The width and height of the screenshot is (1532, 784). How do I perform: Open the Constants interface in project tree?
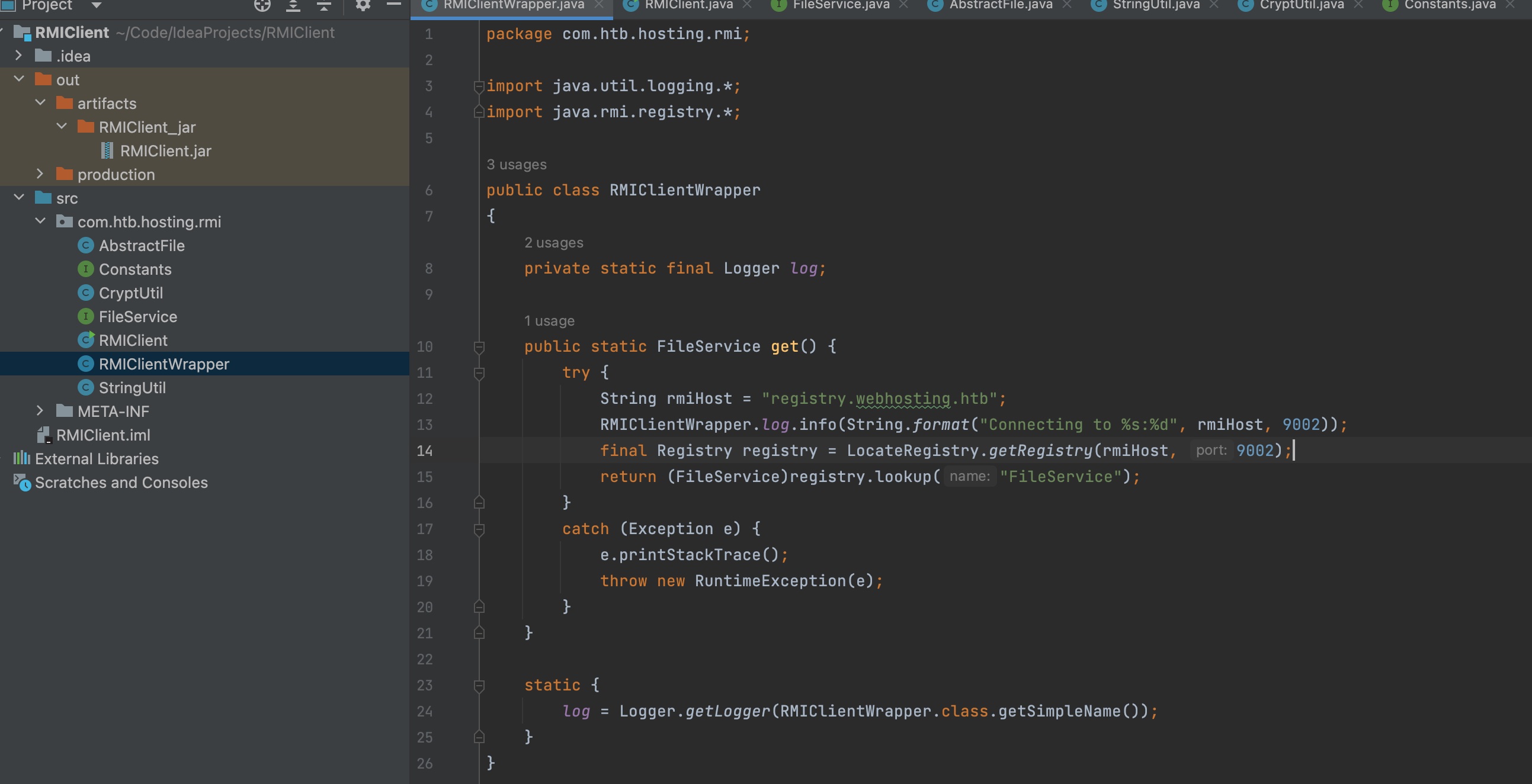[134, 269]
